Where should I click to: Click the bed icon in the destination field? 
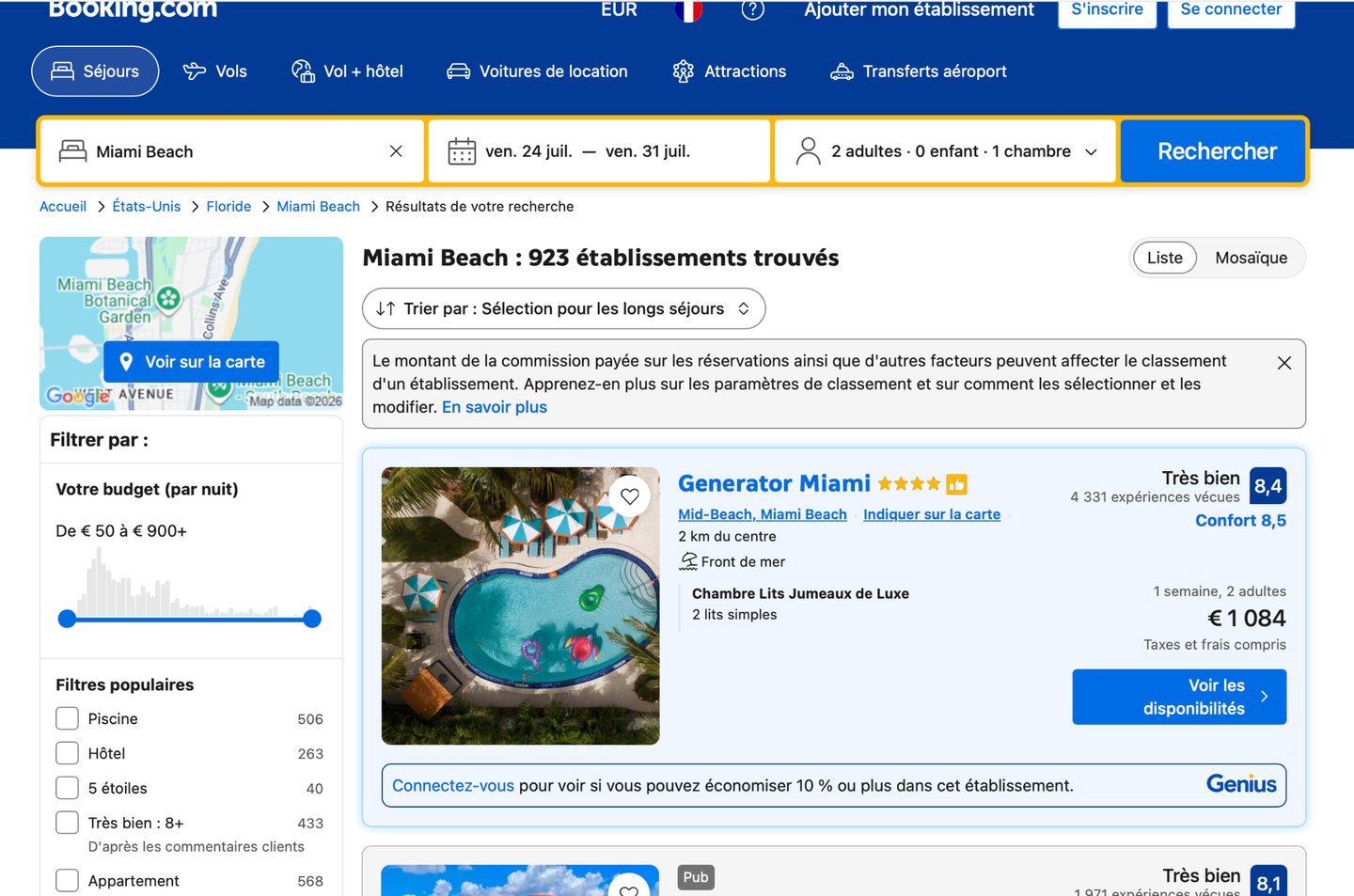click(x=72, y=151)
